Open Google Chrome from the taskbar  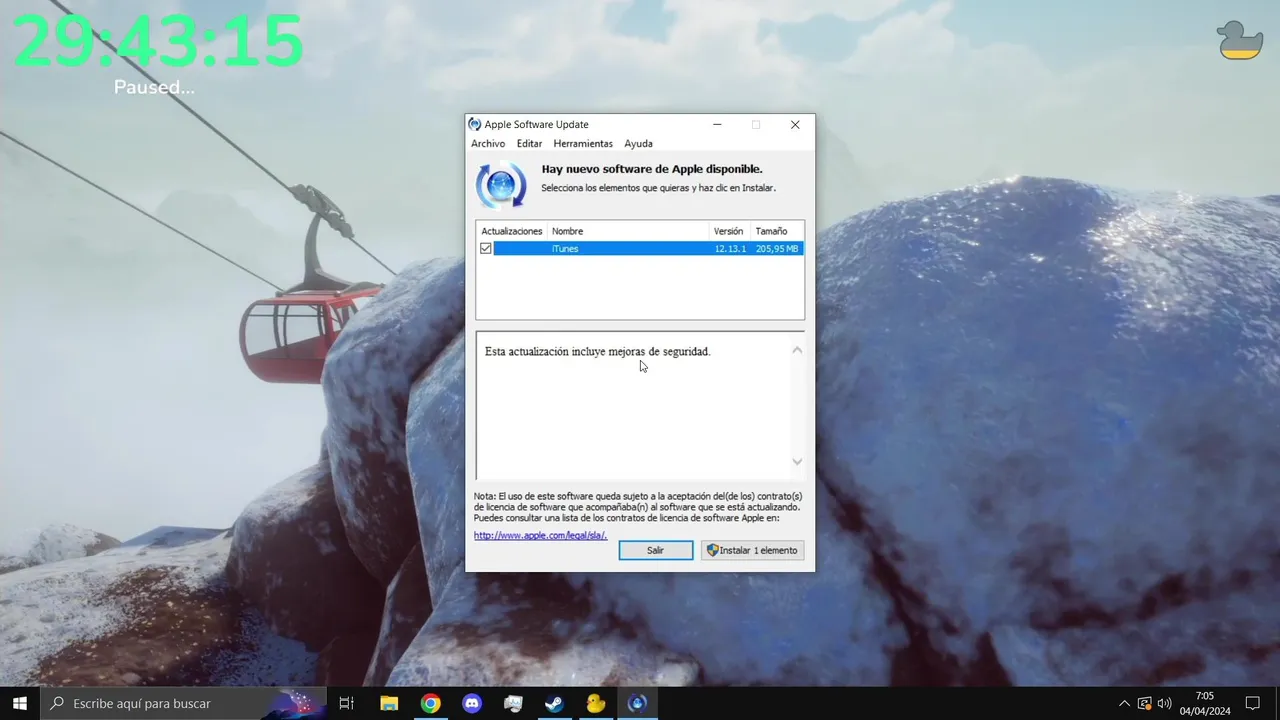click(430, 703)
